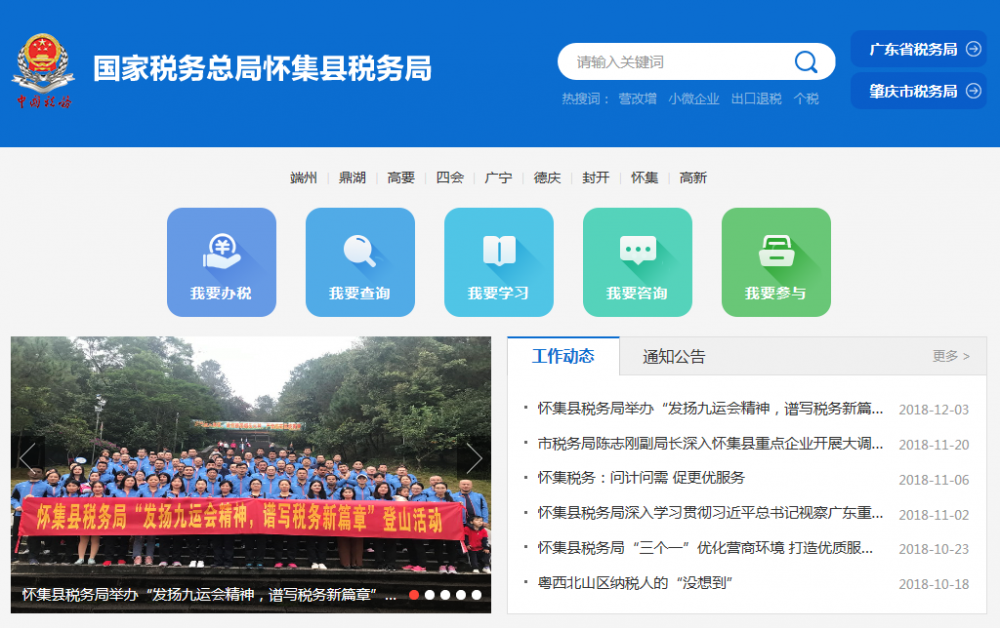
Task: Select the 我要办税 tax service icon
Action: pyautogui.click(x=221, y=260)
